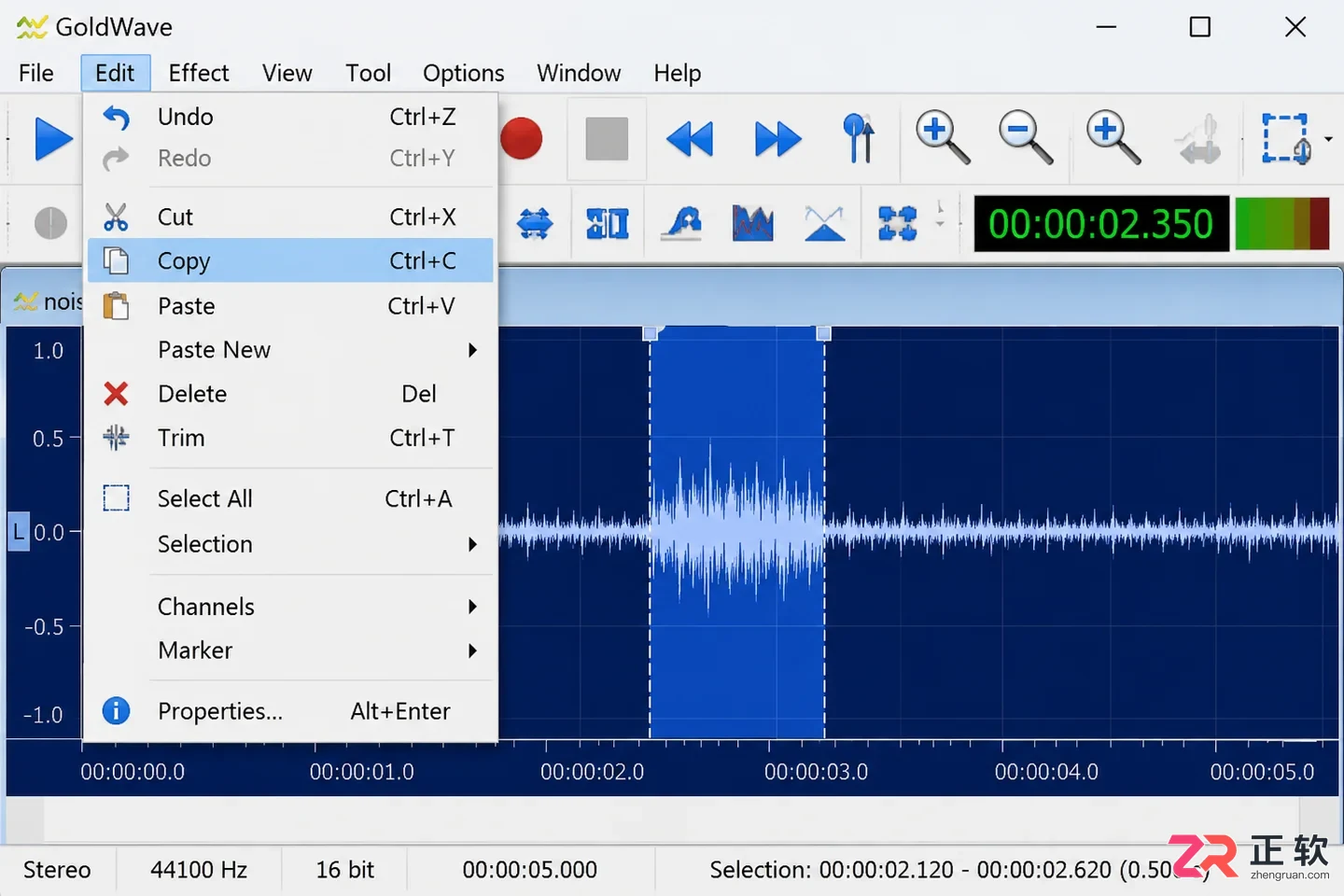Screen dimensions: 1344x896
Task: Click the green-red level meter
Action: pyautogui.click(x=1282, y=224)
